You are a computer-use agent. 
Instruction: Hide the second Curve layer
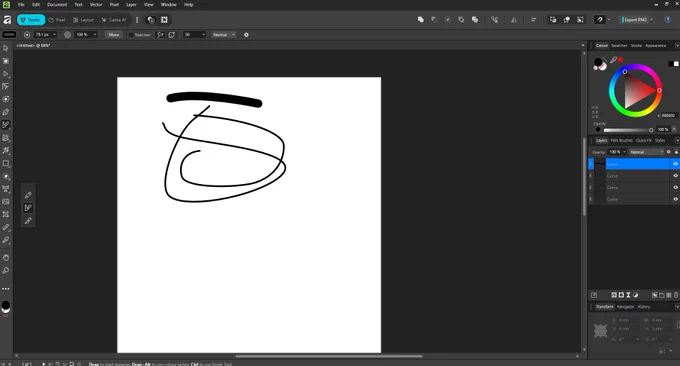coord(675,176)
